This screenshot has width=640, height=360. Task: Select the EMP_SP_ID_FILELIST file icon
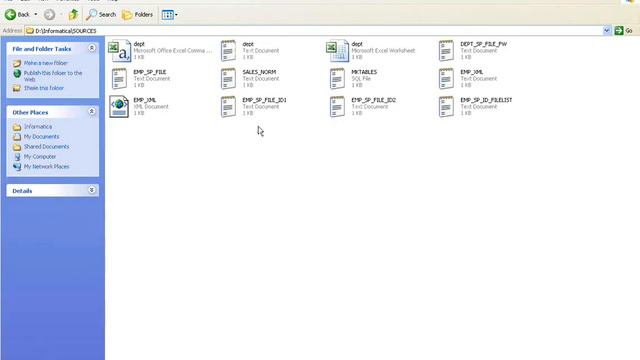click(x=446, y=107)
